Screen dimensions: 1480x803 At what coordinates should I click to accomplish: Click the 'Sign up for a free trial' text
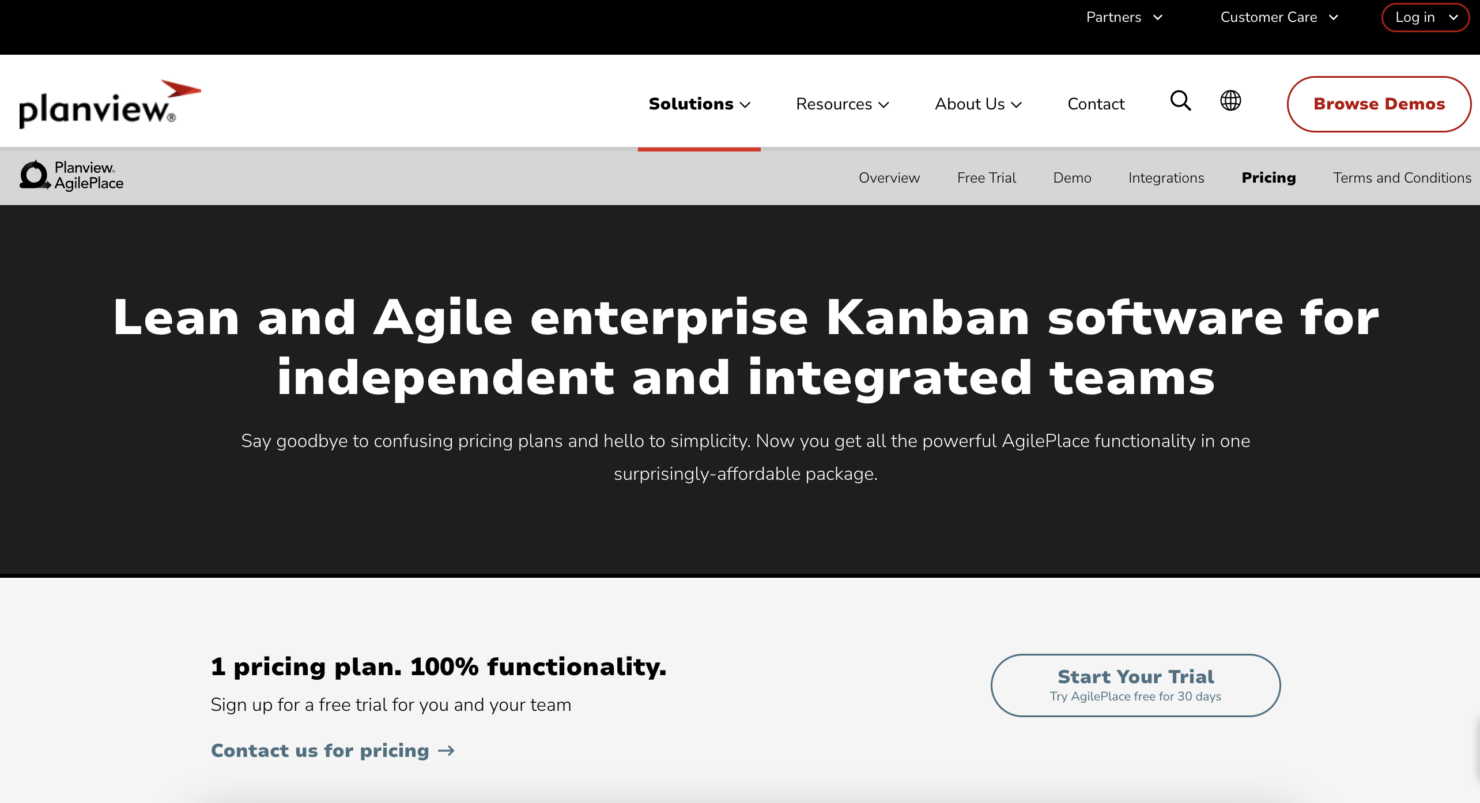tap(391, 705)
